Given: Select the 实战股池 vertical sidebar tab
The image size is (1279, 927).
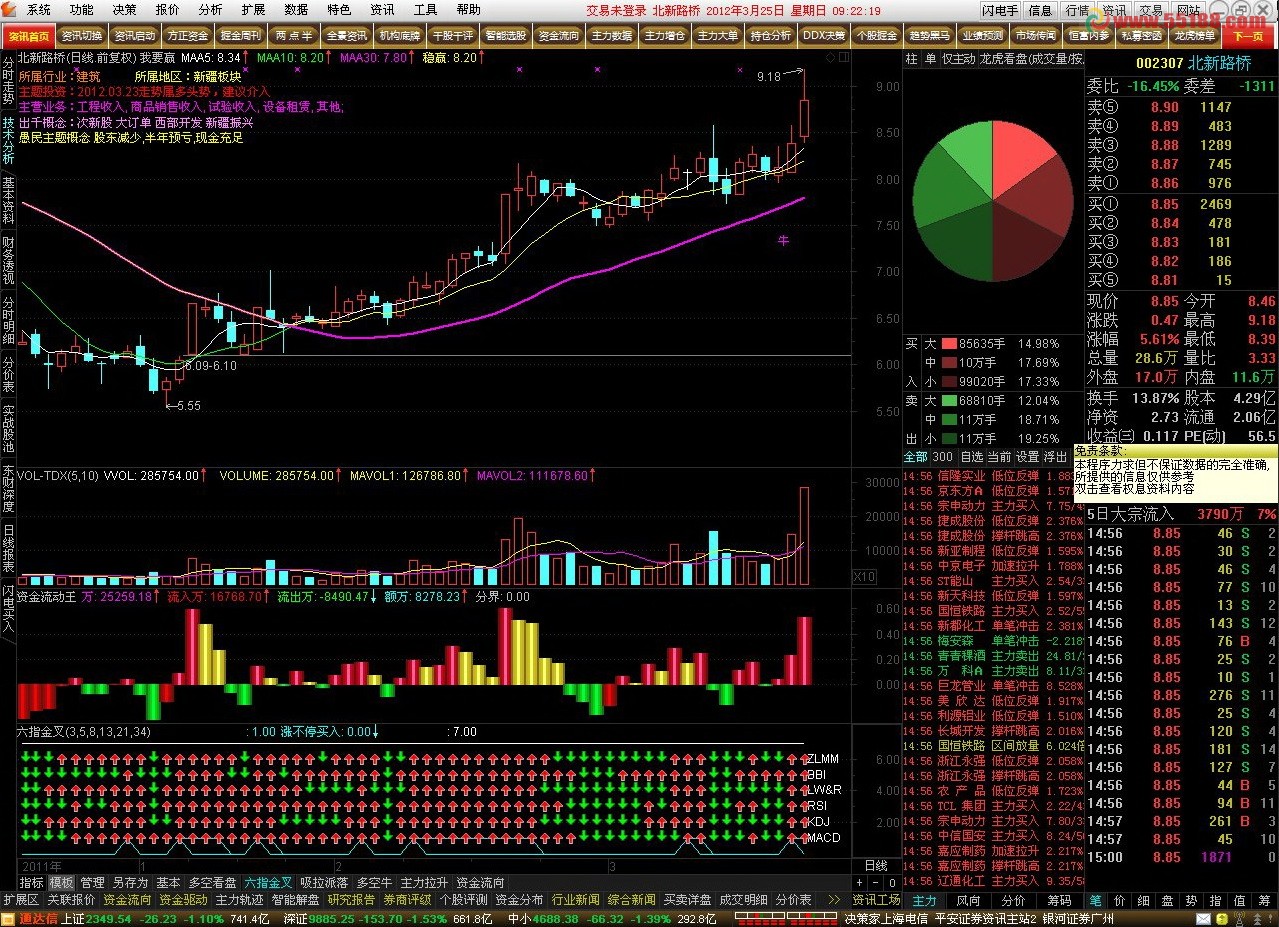Looking at the screenshot, I should [x=8, y=428].
